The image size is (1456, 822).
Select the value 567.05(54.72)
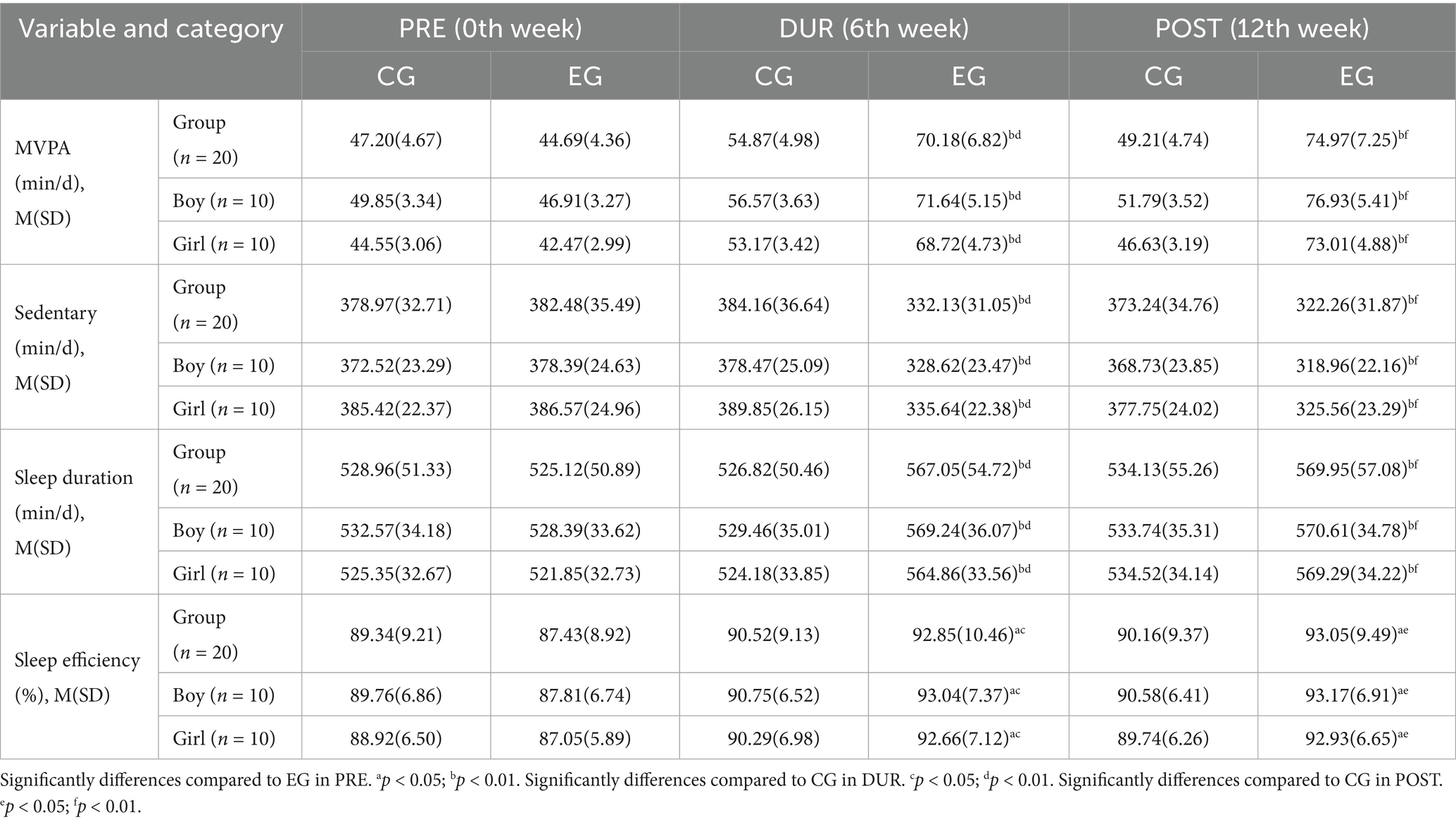point(968,469)
